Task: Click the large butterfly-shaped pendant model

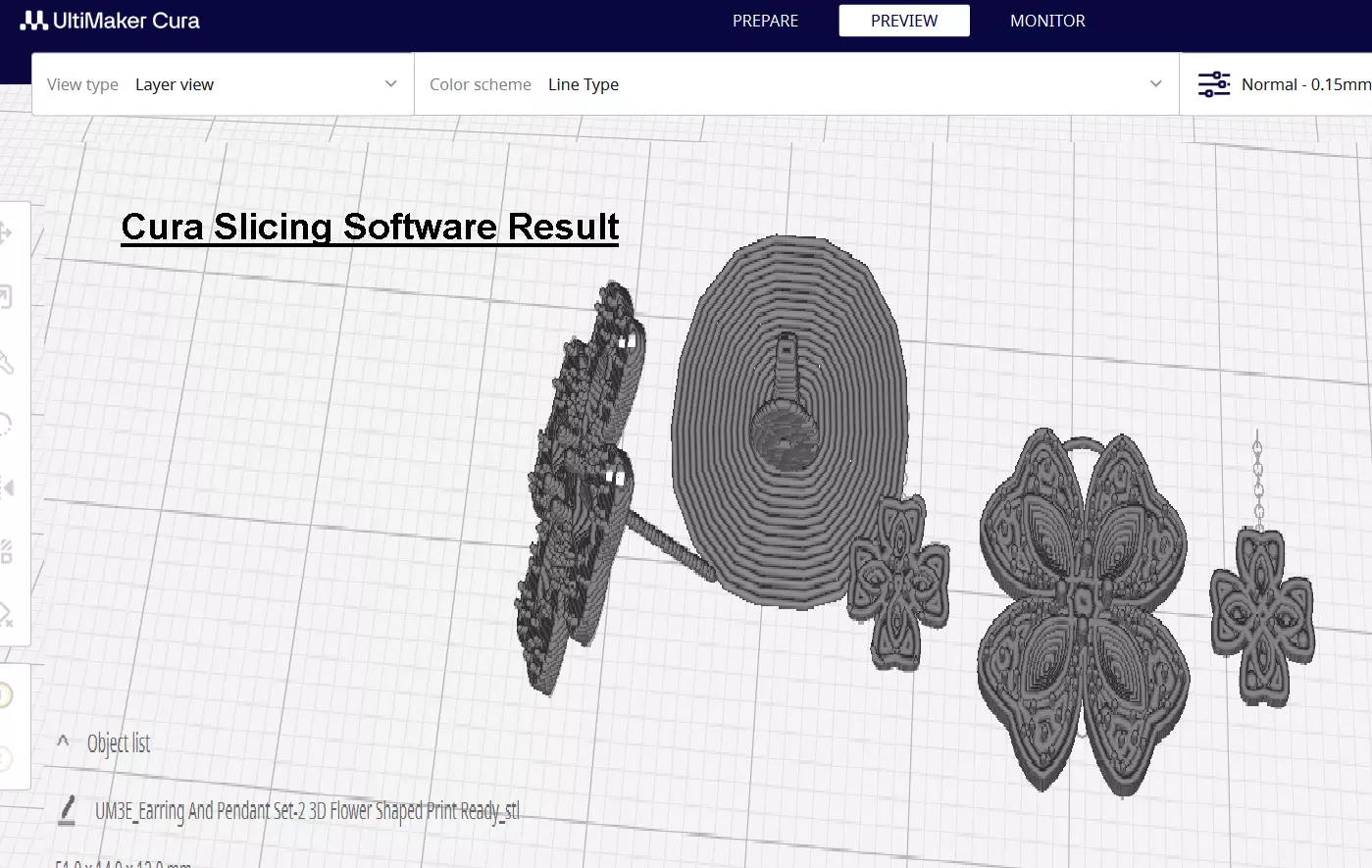Action: coord(1083,612)
